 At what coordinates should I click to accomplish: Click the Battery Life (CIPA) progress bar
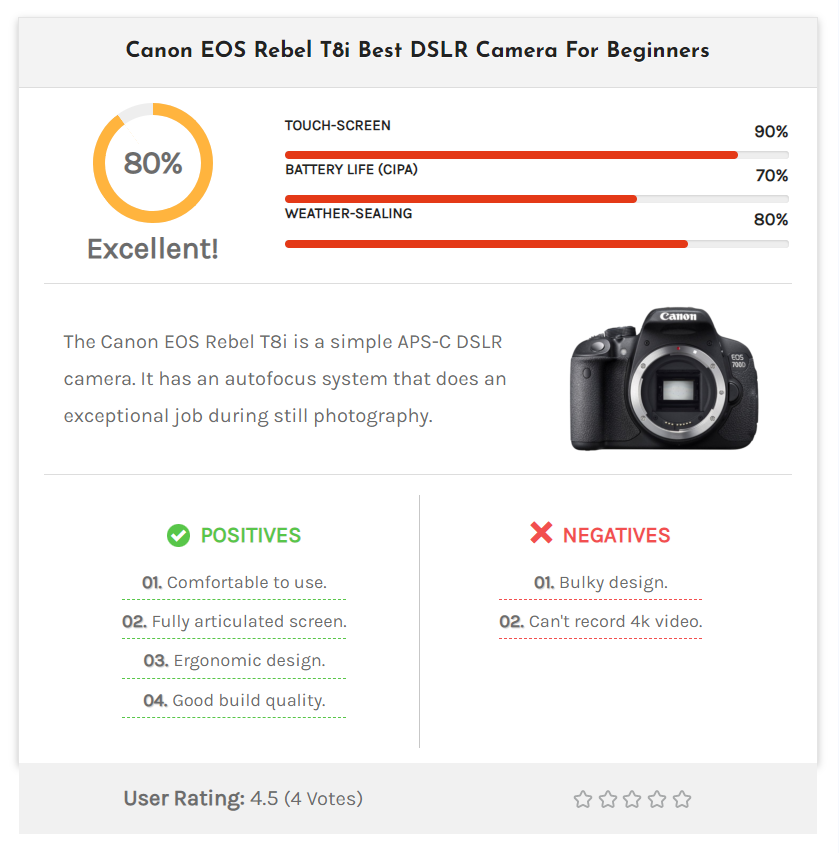[x=536, y=199]
